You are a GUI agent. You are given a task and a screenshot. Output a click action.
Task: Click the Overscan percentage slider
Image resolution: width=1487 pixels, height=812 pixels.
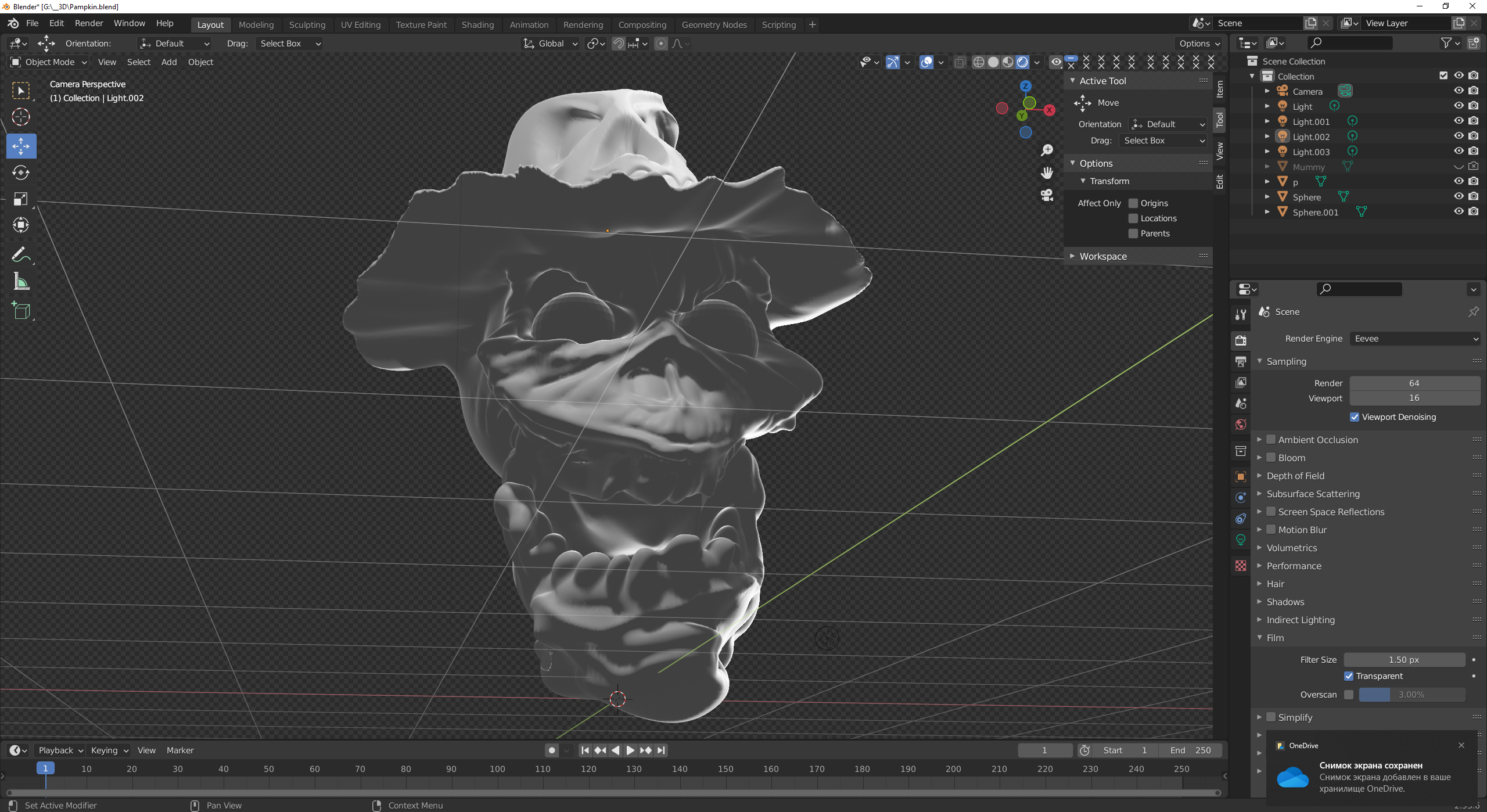click(x=1411, y=695)
